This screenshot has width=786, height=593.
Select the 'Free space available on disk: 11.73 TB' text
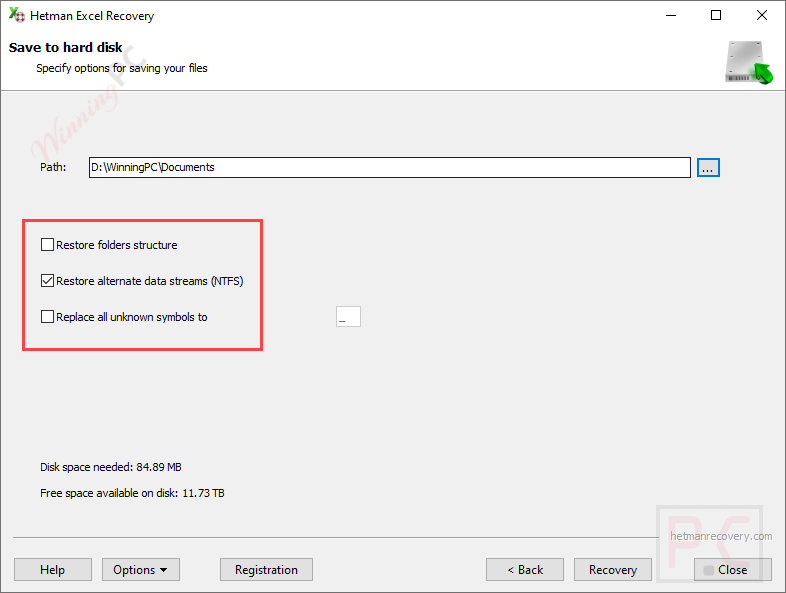click(x=132, y=493)
